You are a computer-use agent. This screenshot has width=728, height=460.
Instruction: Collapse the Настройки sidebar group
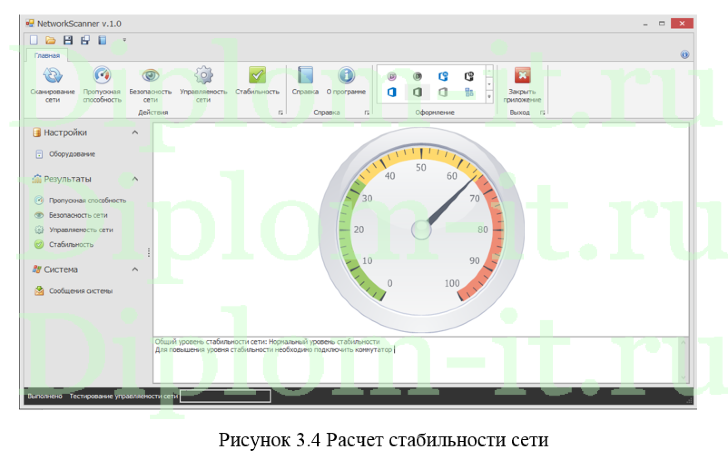click(135, 132)
